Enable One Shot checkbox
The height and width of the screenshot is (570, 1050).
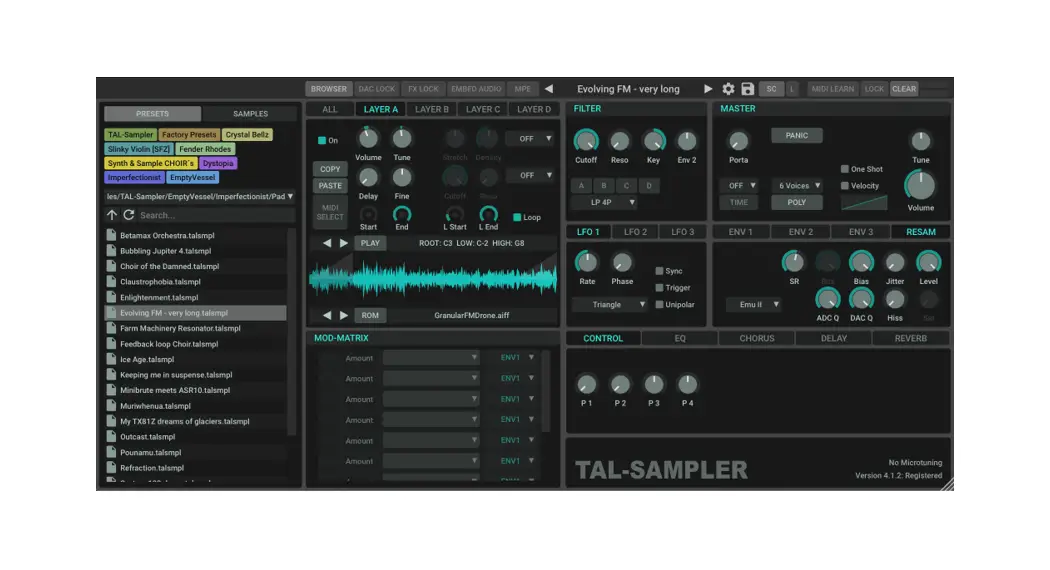[844, 169]
